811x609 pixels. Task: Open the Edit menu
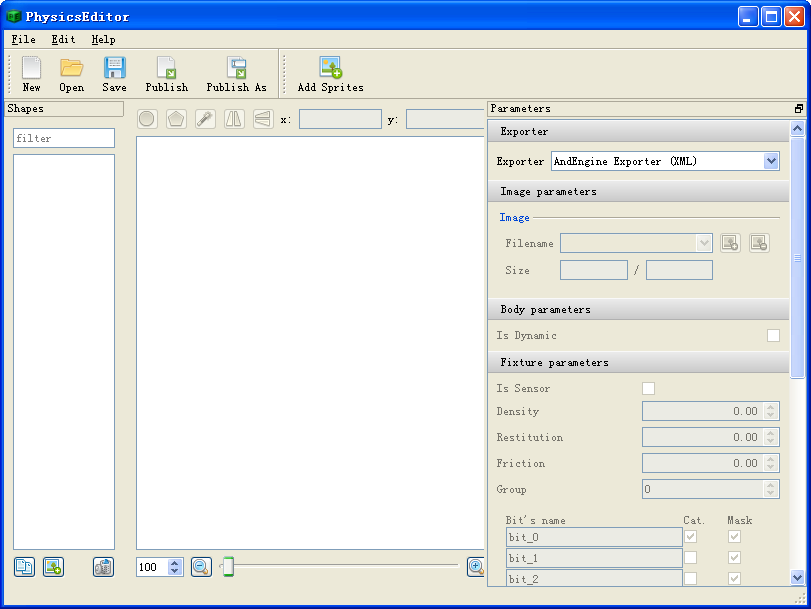63,40
